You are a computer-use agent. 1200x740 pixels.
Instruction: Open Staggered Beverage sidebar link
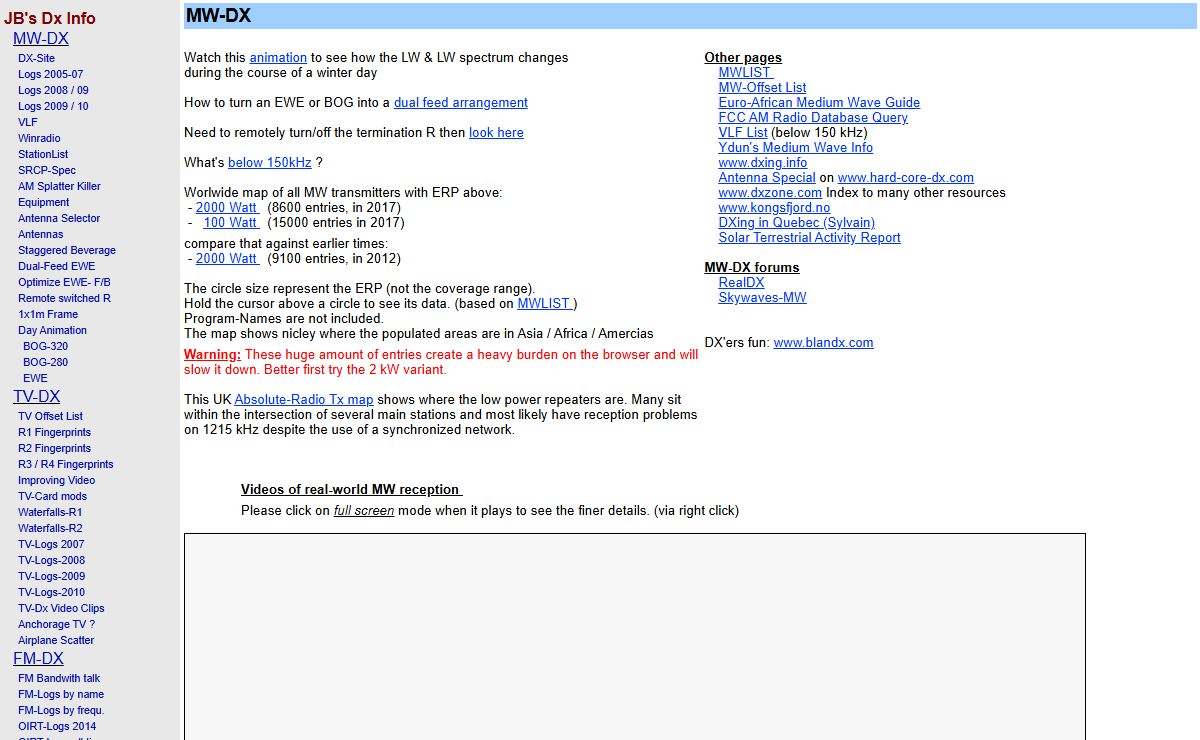67,250
